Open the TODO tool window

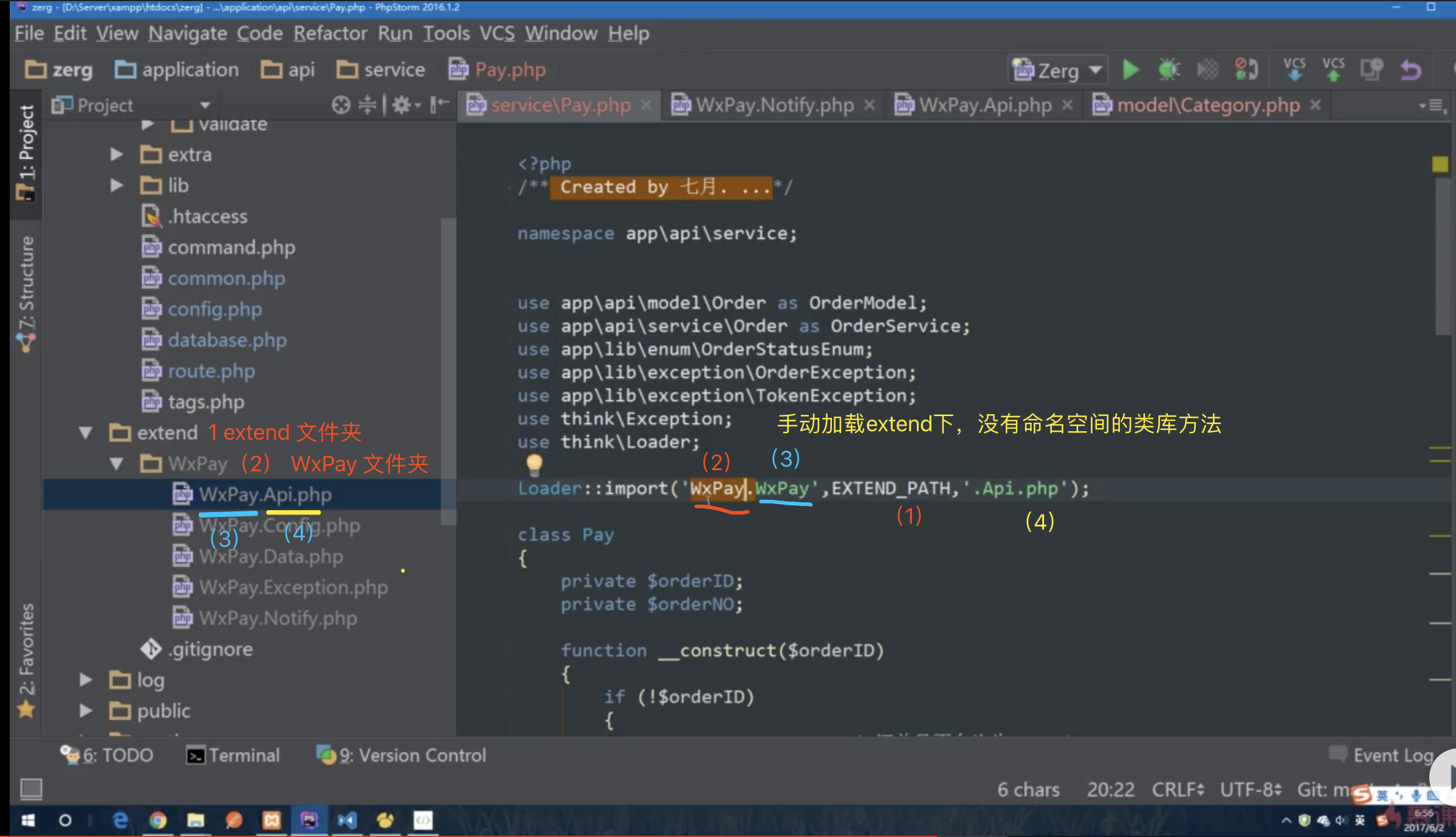click(x=107, y=756)
